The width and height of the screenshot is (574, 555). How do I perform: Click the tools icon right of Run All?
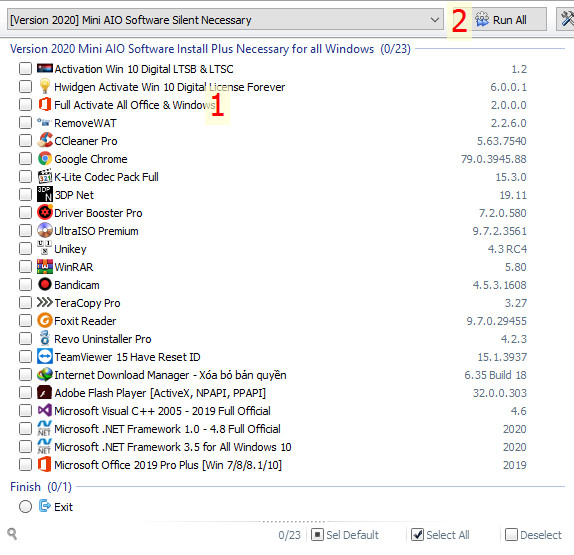coord(566,19)
